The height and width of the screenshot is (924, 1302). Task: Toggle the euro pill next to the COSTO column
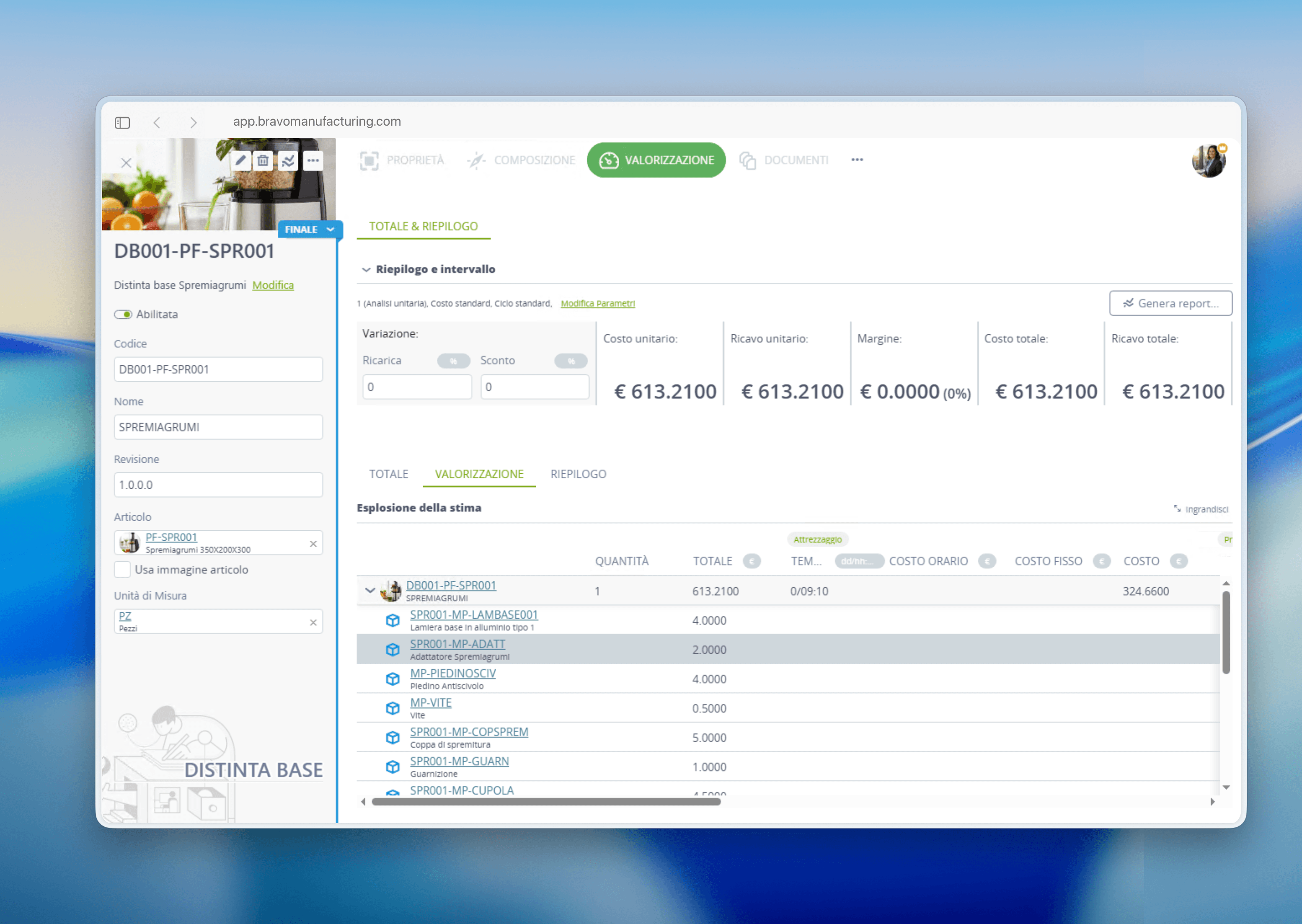[1178, 562]
